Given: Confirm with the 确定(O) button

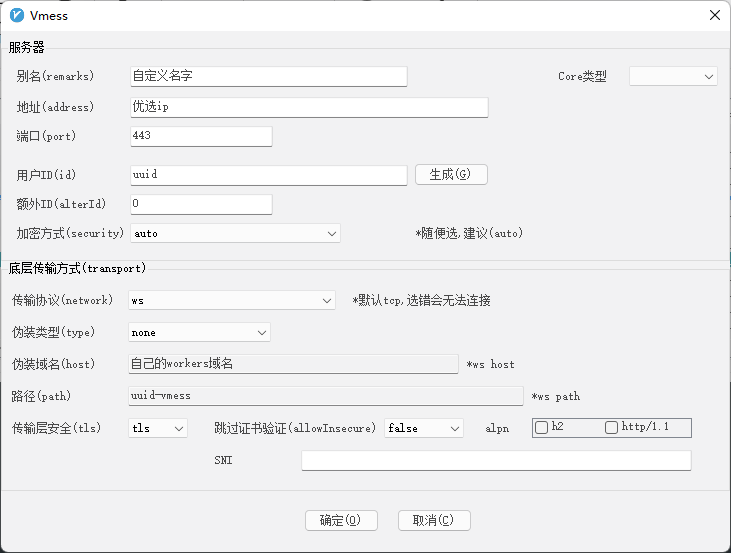Looking at the screenshot, I should [341, 520].
